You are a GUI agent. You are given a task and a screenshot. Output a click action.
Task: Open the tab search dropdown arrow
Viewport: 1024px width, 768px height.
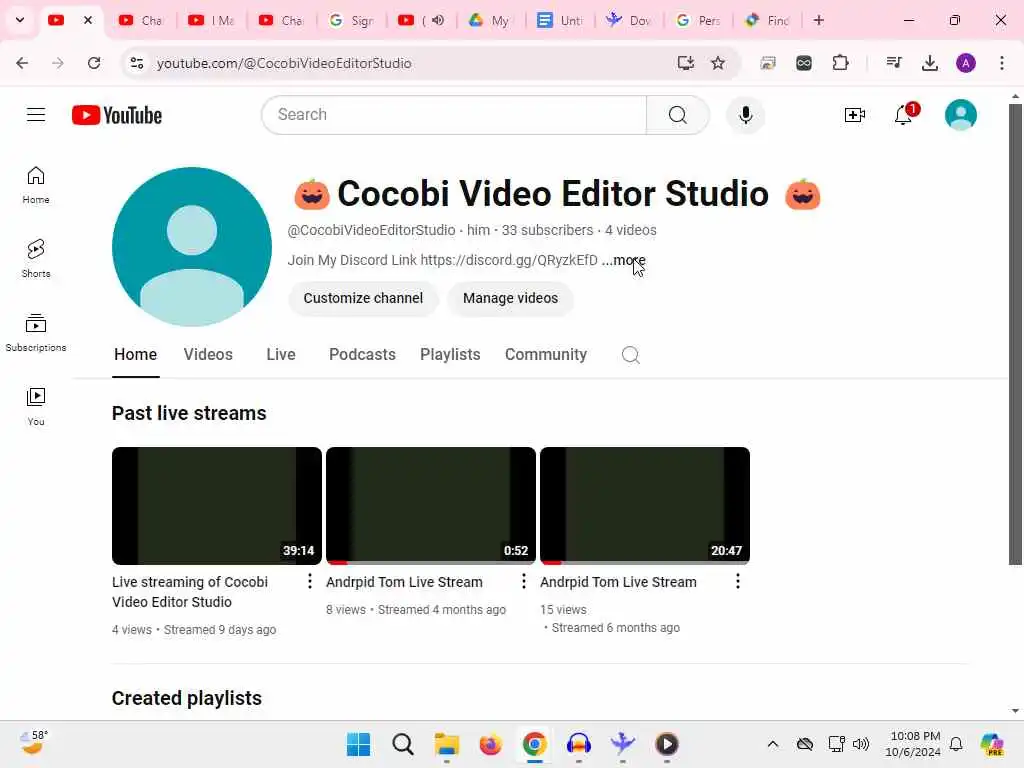(20, 20)
